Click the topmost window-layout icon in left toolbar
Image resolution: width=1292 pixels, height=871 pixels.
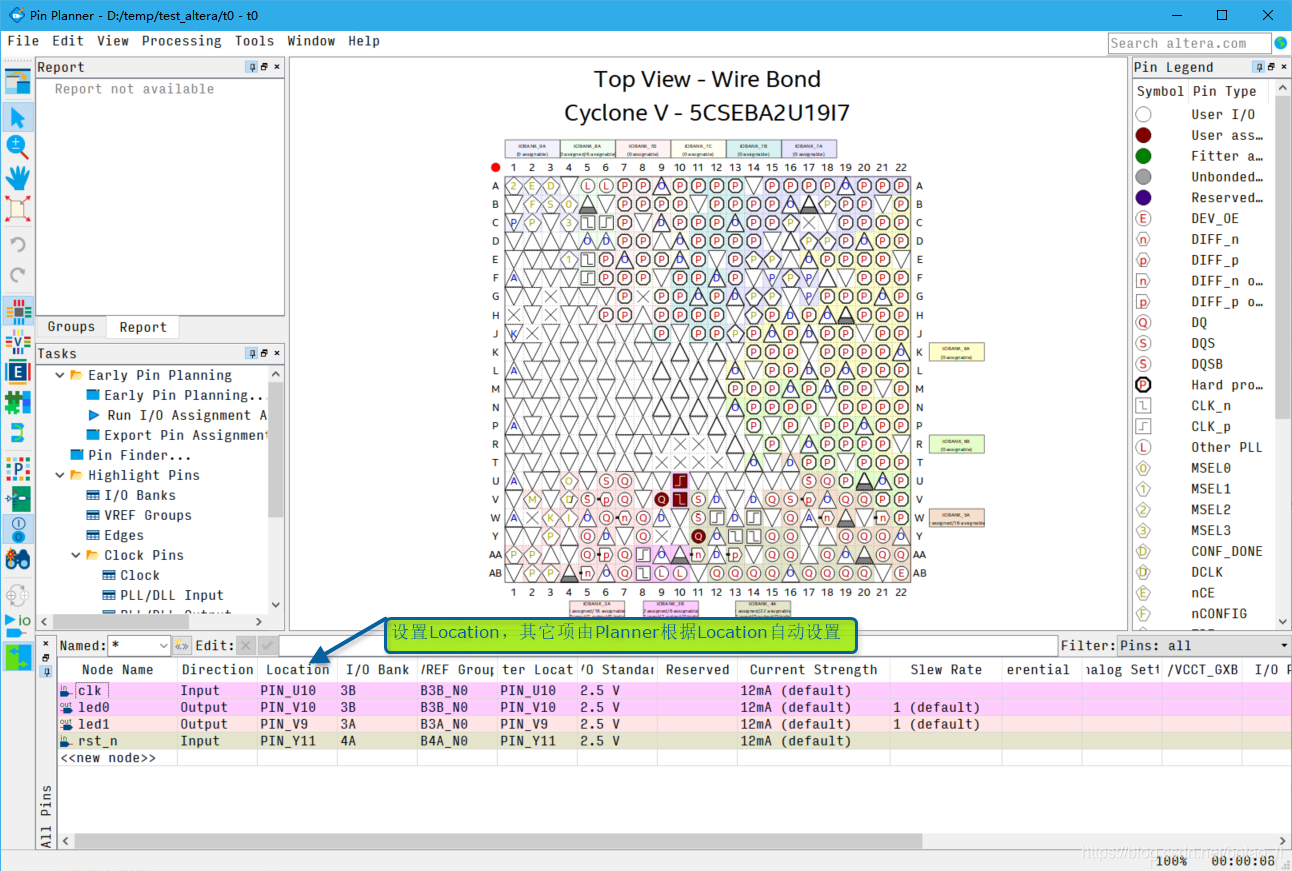click(17, 83)
